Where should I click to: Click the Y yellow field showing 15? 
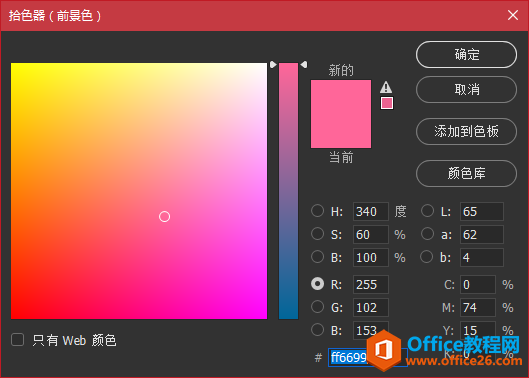pyautogui.click(x=478, y=330)
